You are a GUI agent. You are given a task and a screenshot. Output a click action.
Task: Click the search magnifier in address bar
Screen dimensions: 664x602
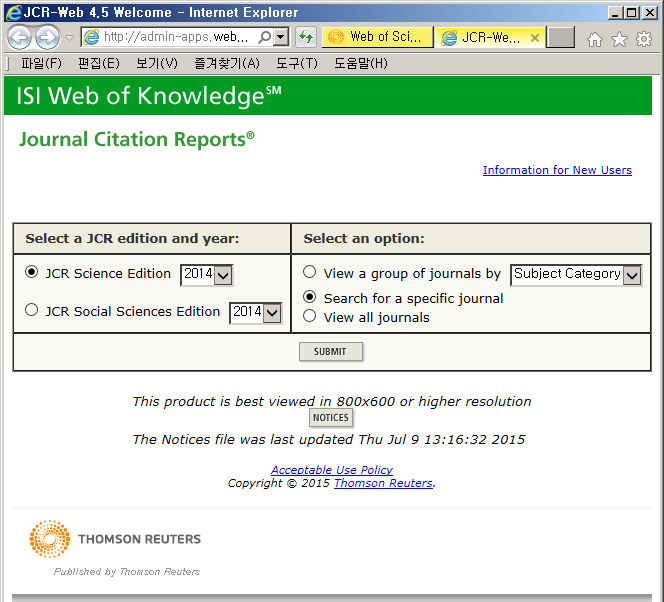click(x=265, y=37)
